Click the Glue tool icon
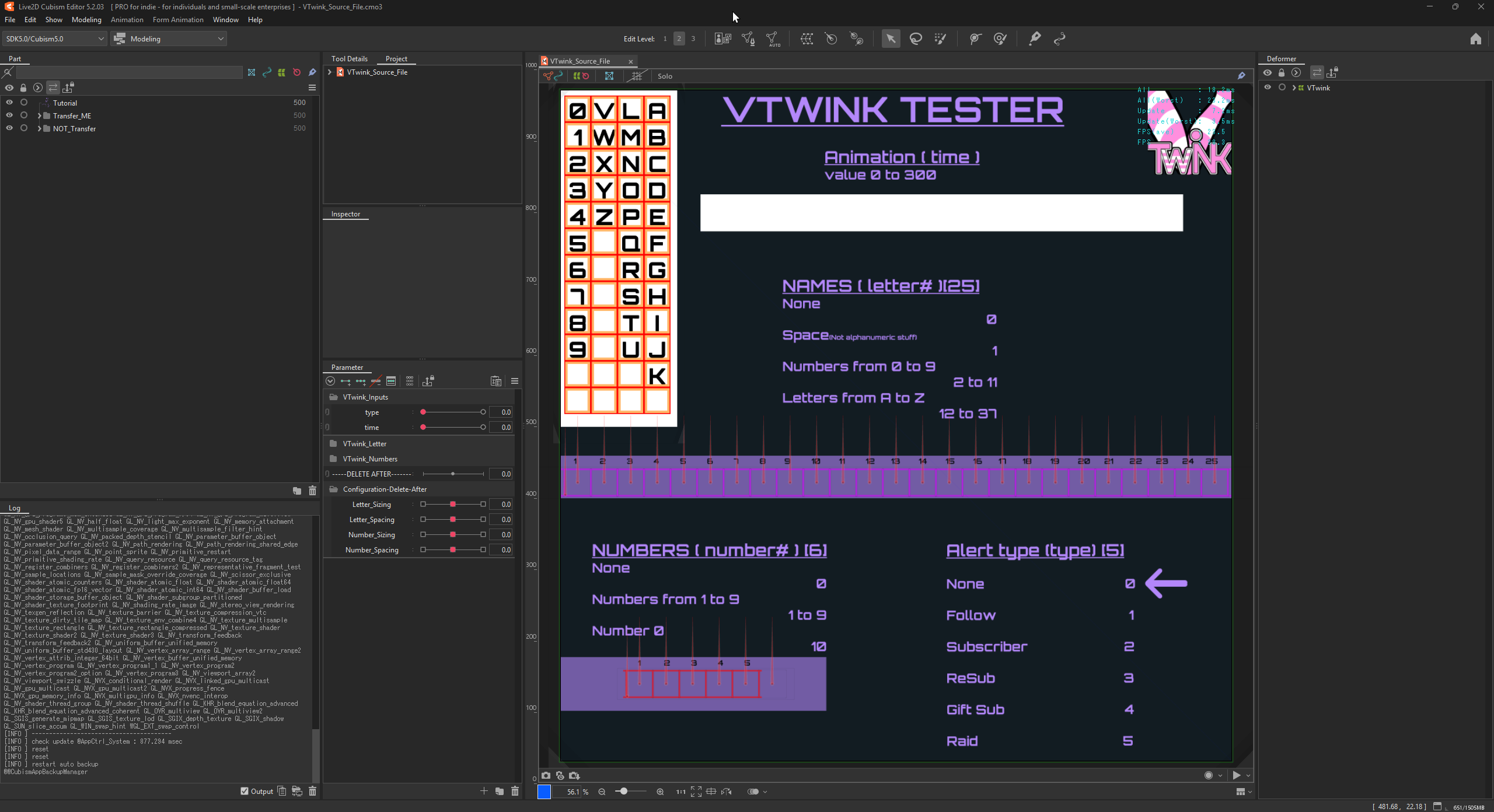 [x=1035, y=38]
